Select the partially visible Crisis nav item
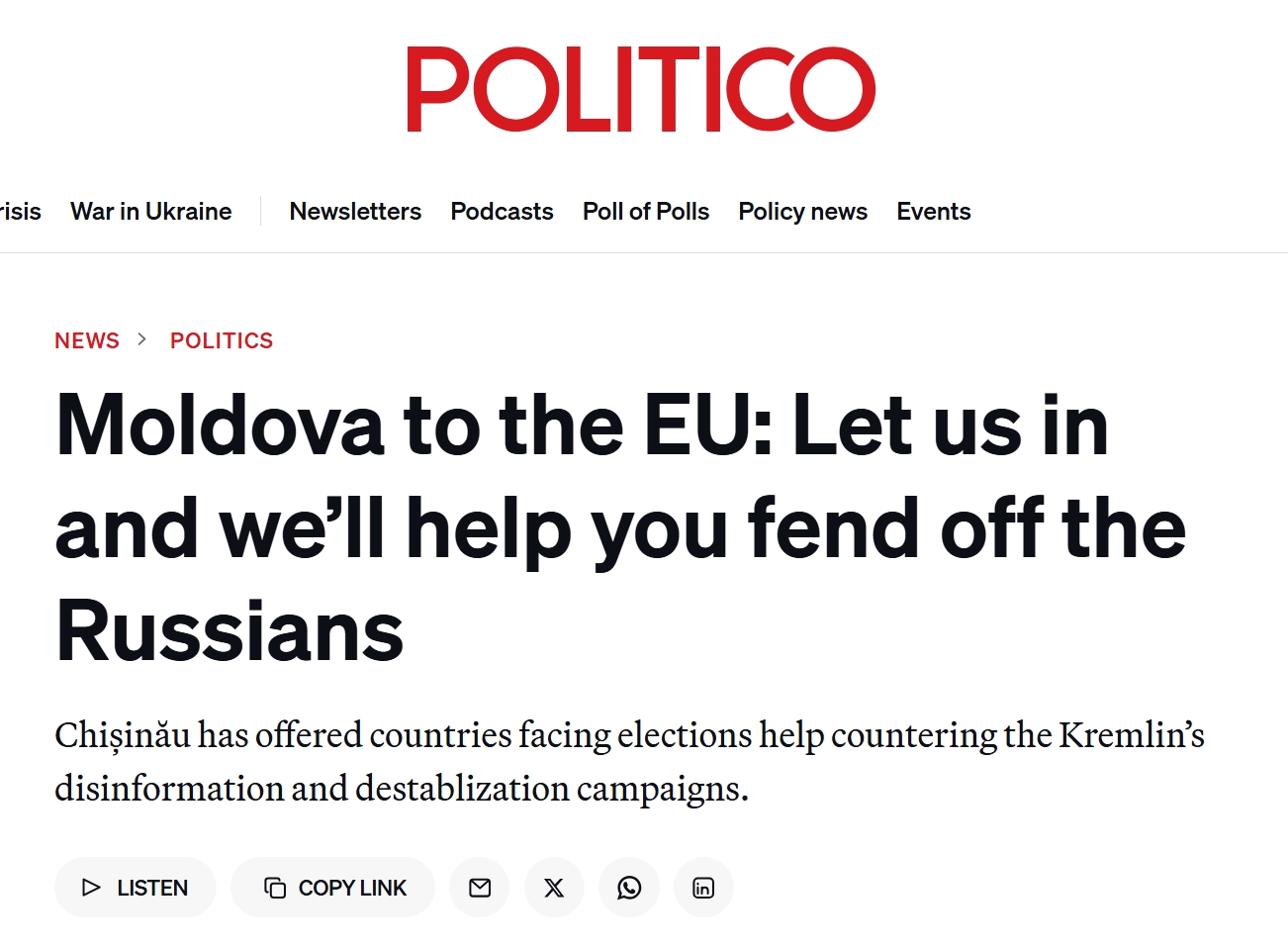 pyautogui.click(x=20, y=211)
